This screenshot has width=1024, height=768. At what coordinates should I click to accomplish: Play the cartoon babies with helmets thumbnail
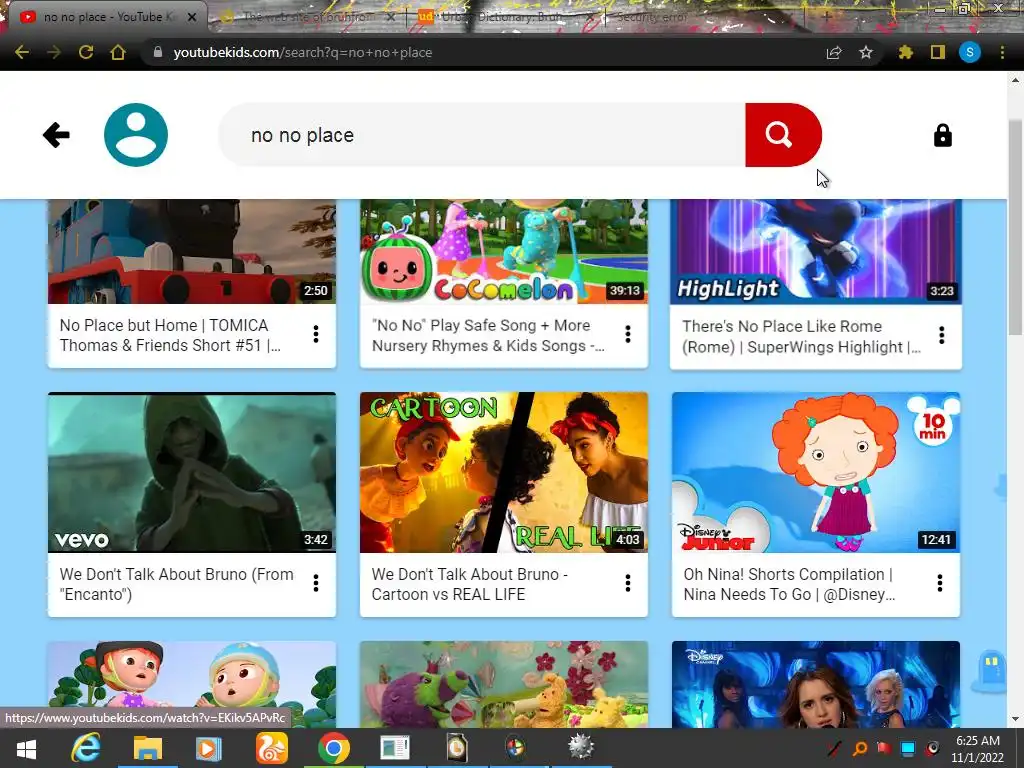(192, 684)
